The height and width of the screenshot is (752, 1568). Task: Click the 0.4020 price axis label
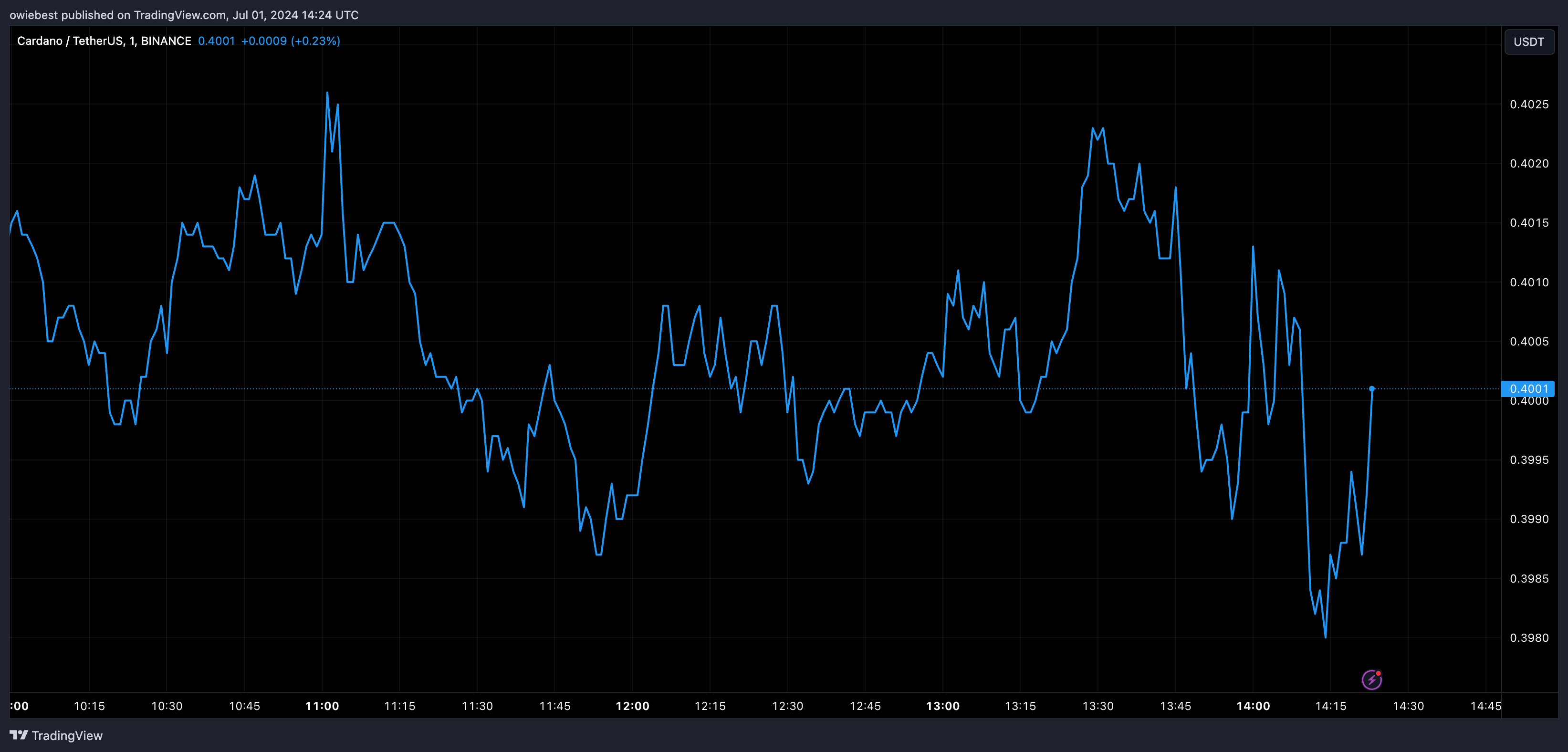click(1529, 163)
